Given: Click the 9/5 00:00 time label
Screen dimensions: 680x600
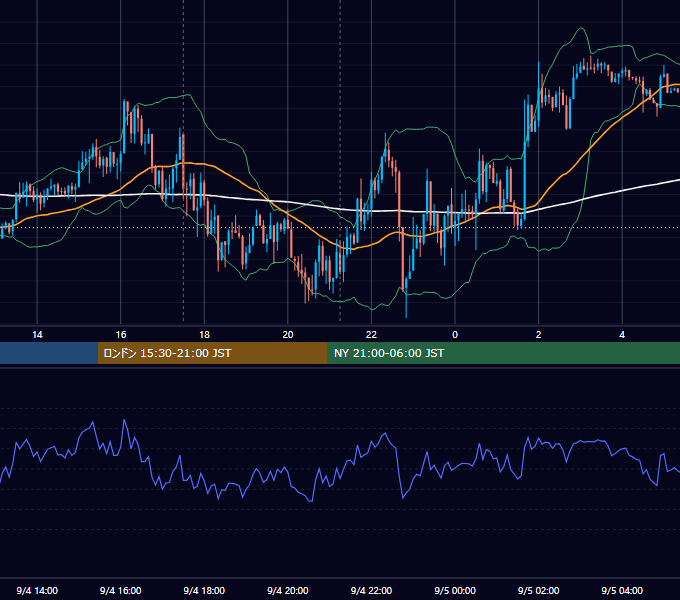Looking at the screenshot, I should pos(455,590).
